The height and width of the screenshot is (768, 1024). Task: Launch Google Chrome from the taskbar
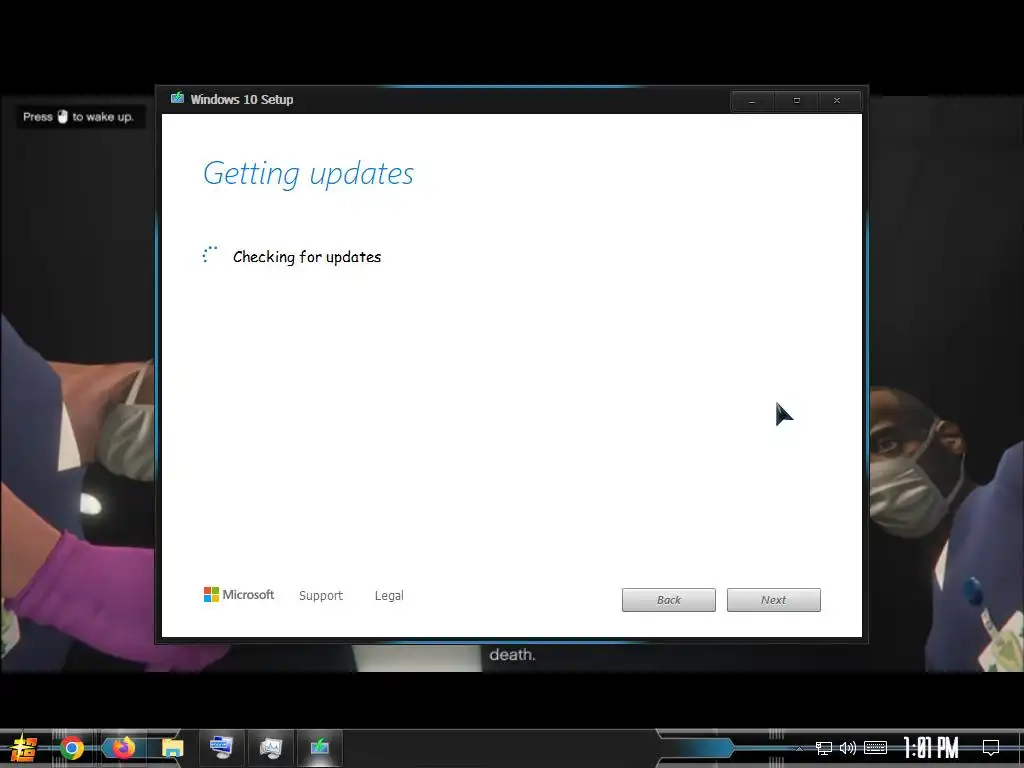[72, 748]
